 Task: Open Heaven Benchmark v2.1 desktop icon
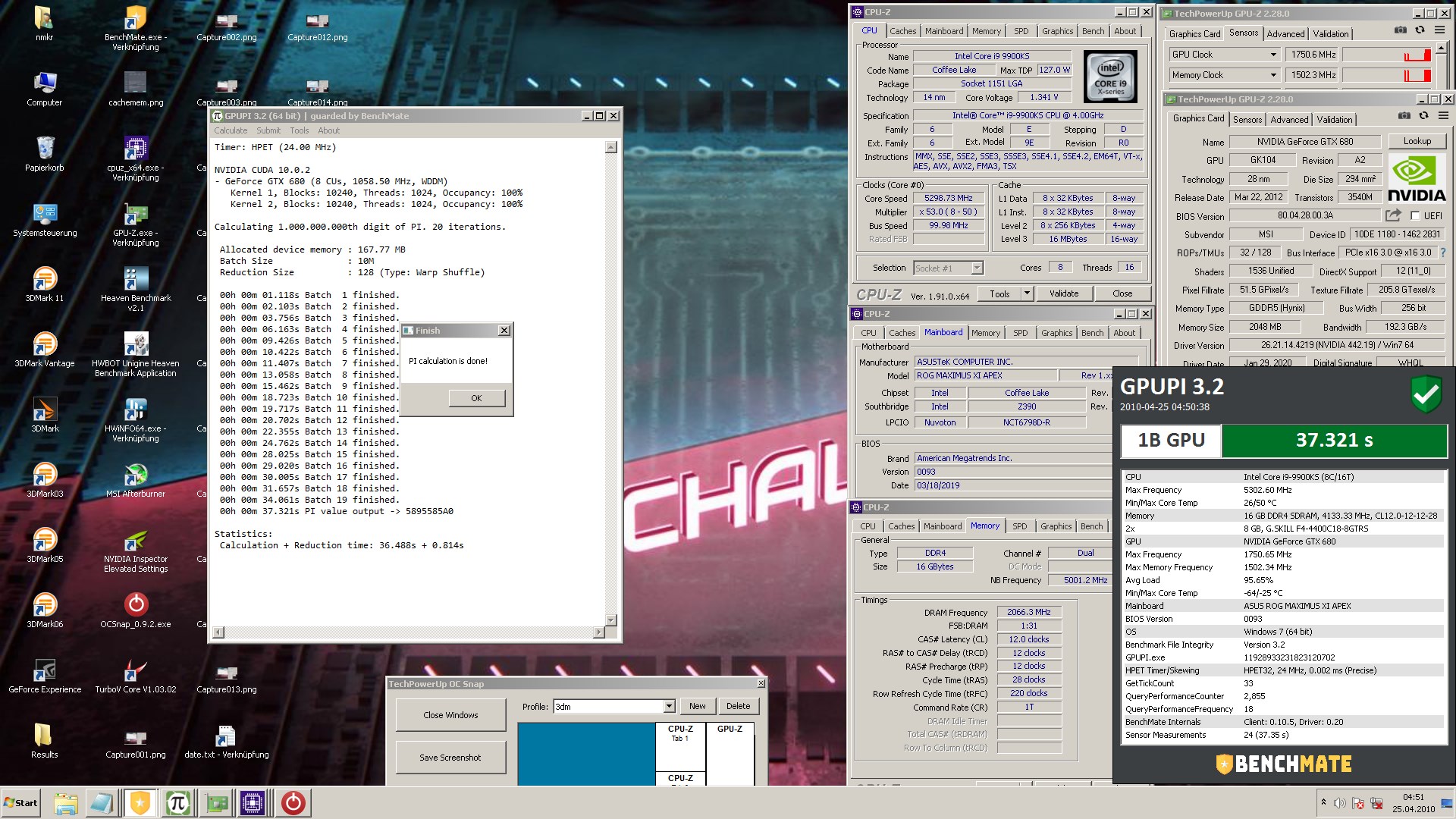(x=136, y=289)
